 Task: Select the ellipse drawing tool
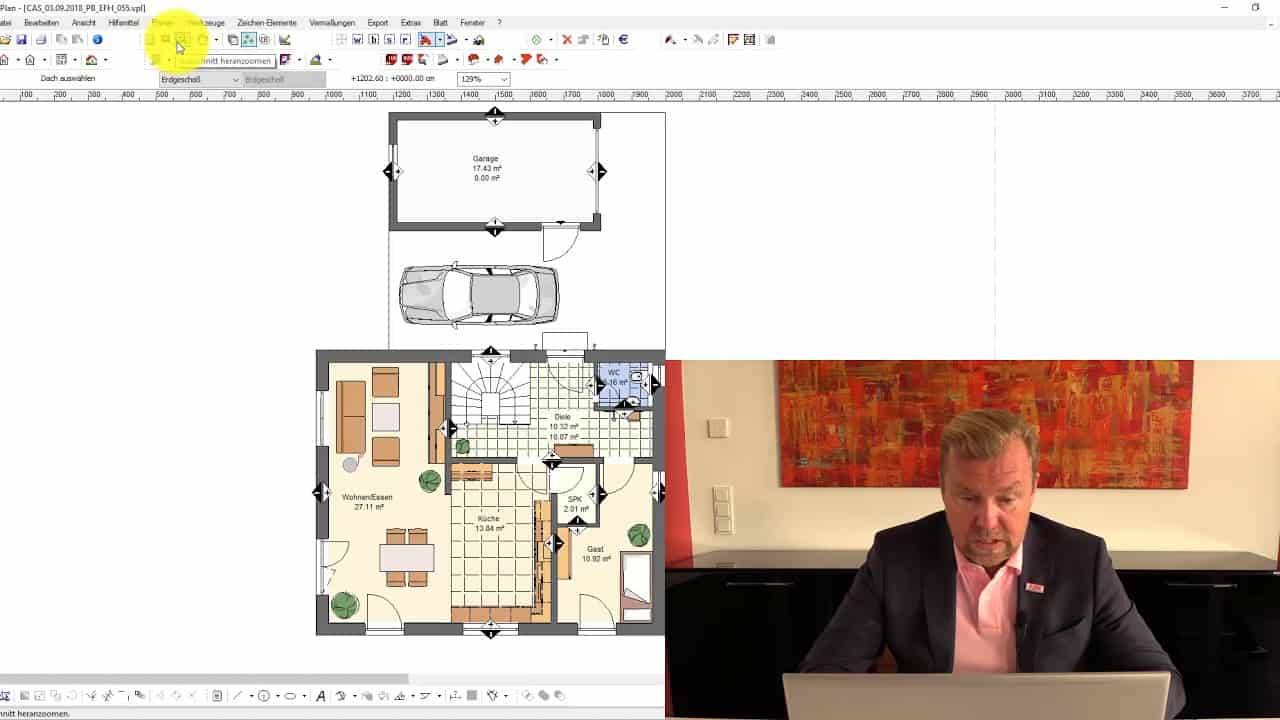[290, 696]
